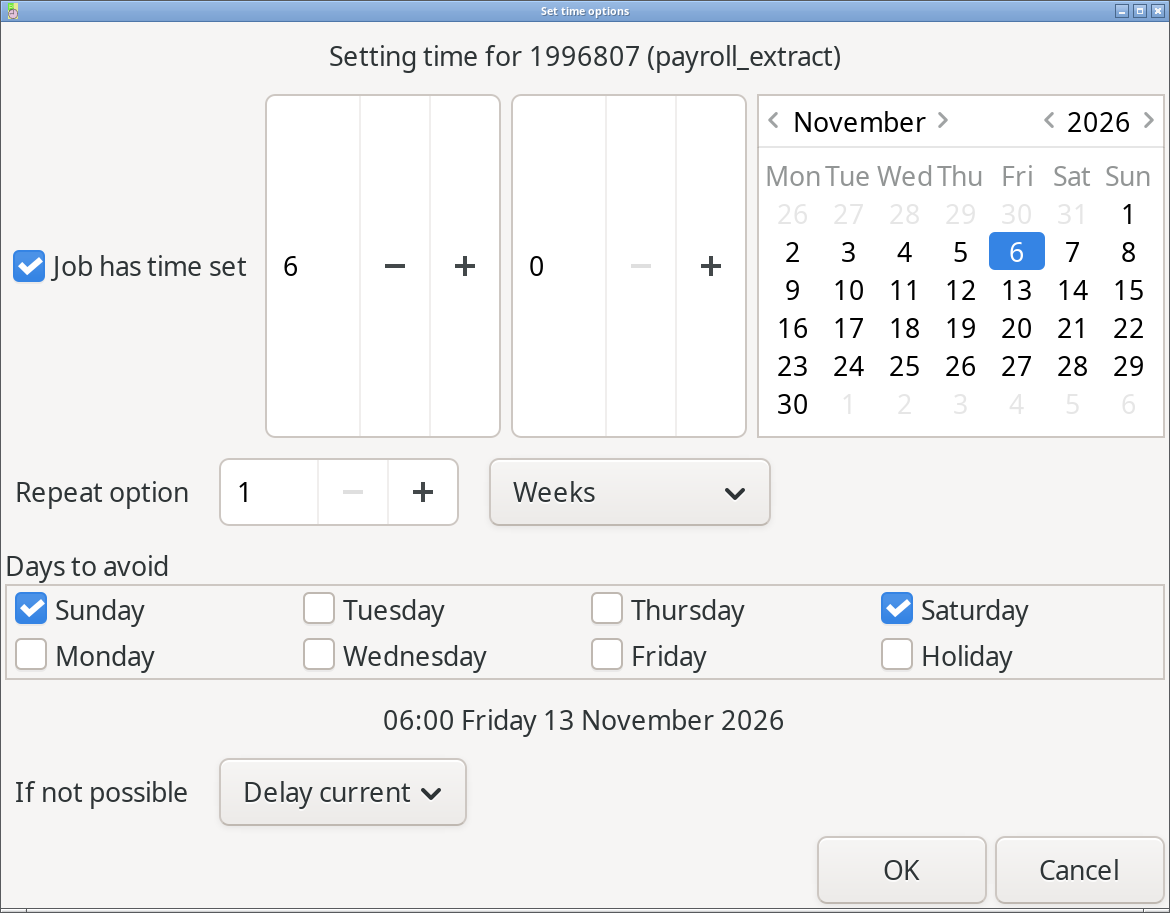Select October 26 greyed day

click(x=792, y=214)
